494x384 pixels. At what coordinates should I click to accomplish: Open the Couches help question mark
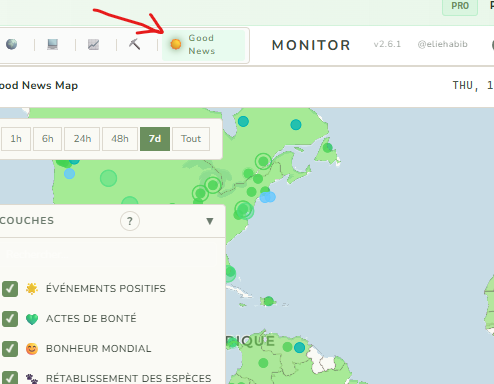click(130, 221)
